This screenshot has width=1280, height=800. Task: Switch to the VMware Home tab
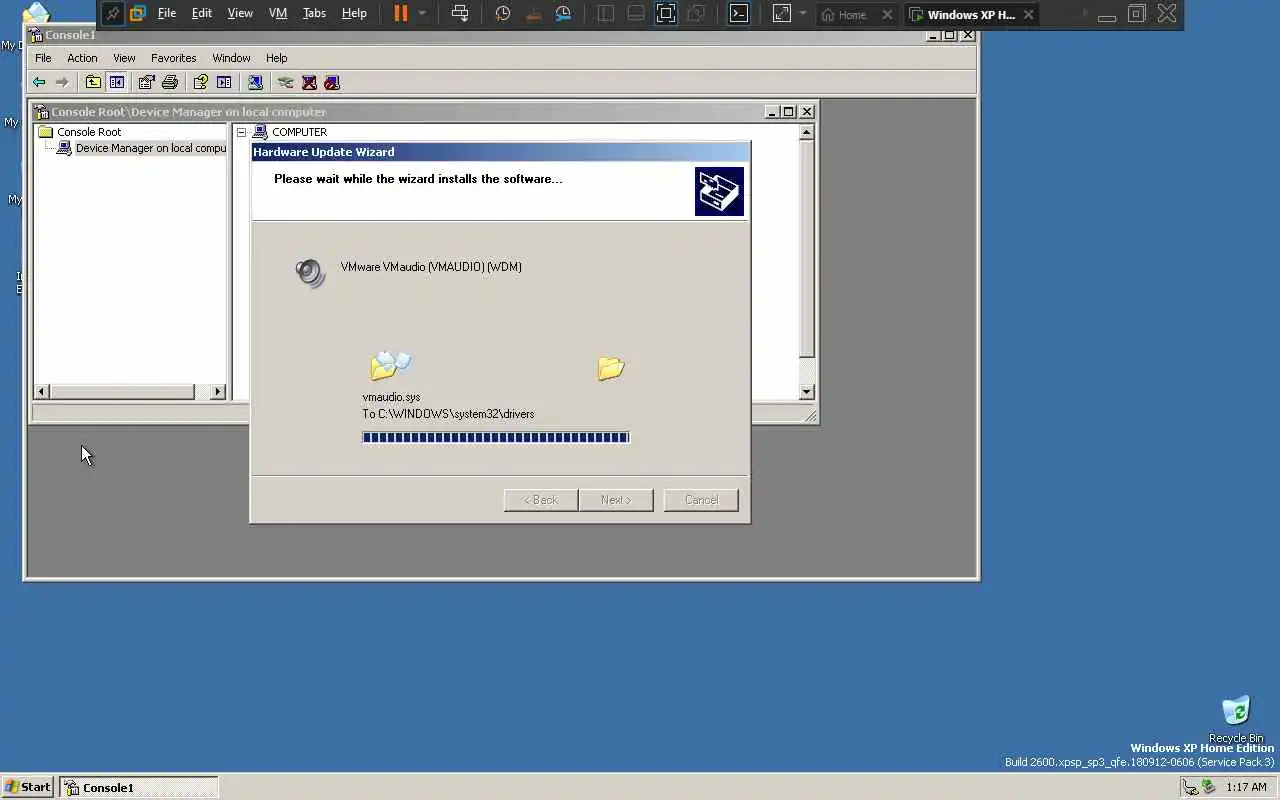pos(844,14)
